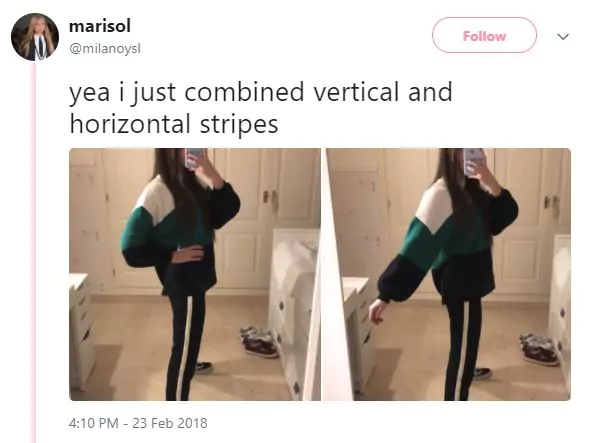This screenshot has height=443, width=601.
Task: Open marisol's profile avatar picture
Action: pos(35,37)
